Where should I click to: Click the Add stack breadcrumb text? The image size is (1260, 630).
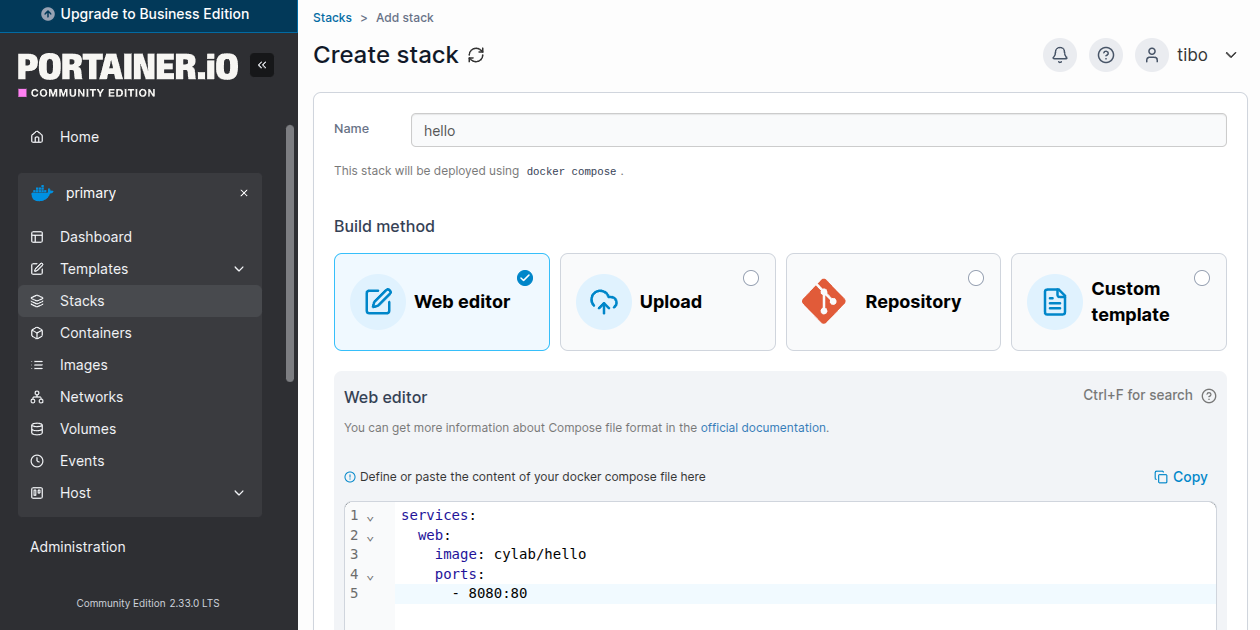pos(405,18)
